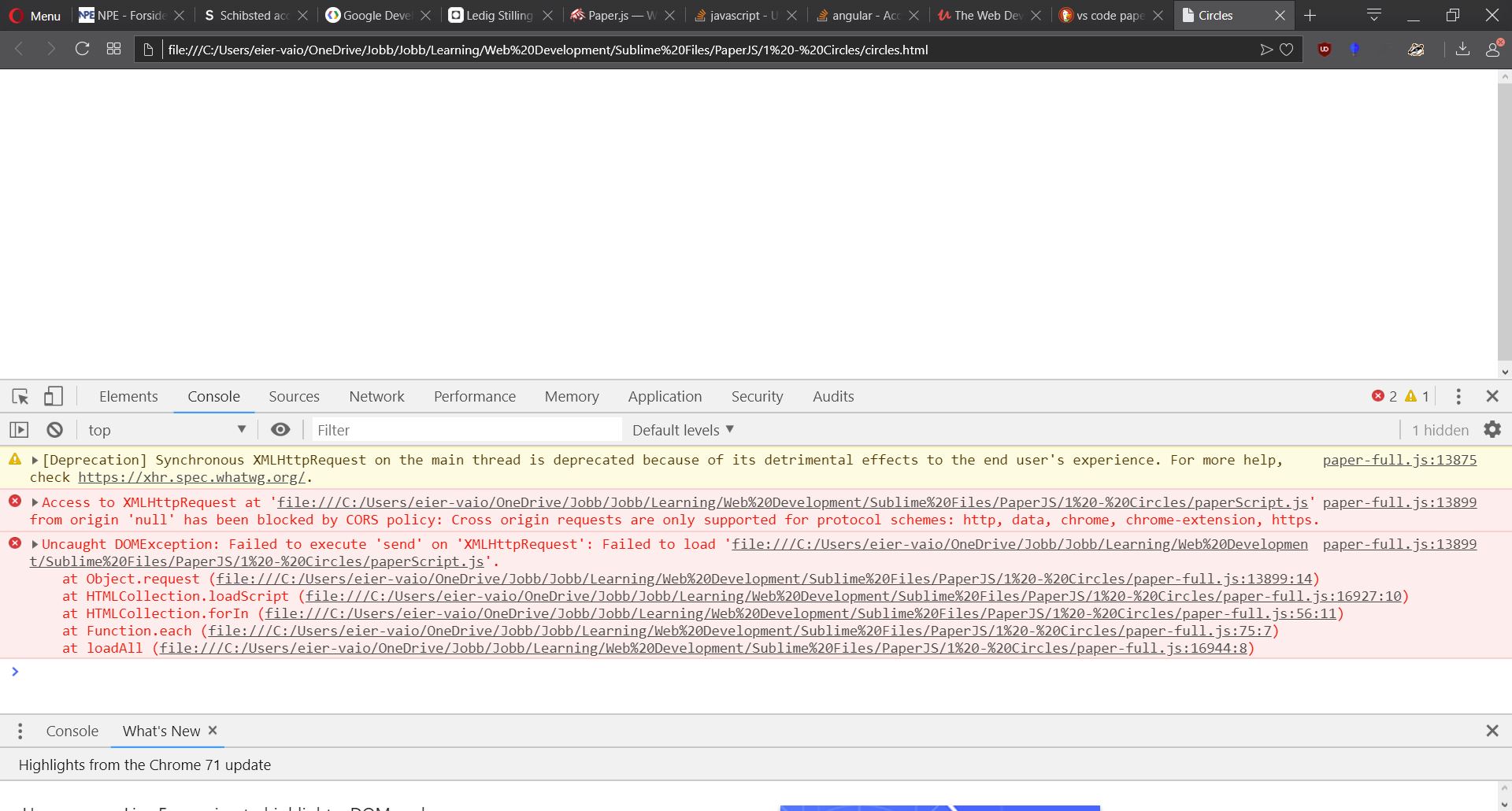This screenshot has height=811, width=1512.
Task: Show the console sidebar
Action: coord(19,430)
